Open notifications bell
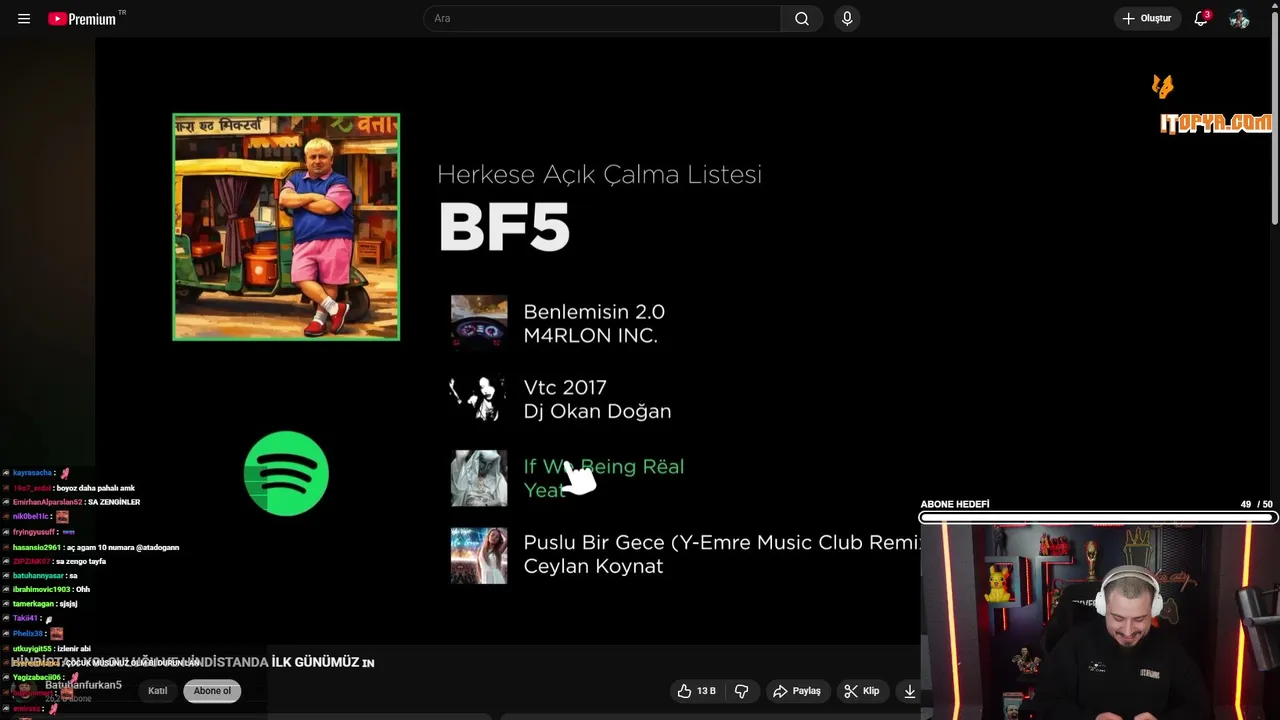Viewport: 1280px width, 720px height. pos(1201,19)
